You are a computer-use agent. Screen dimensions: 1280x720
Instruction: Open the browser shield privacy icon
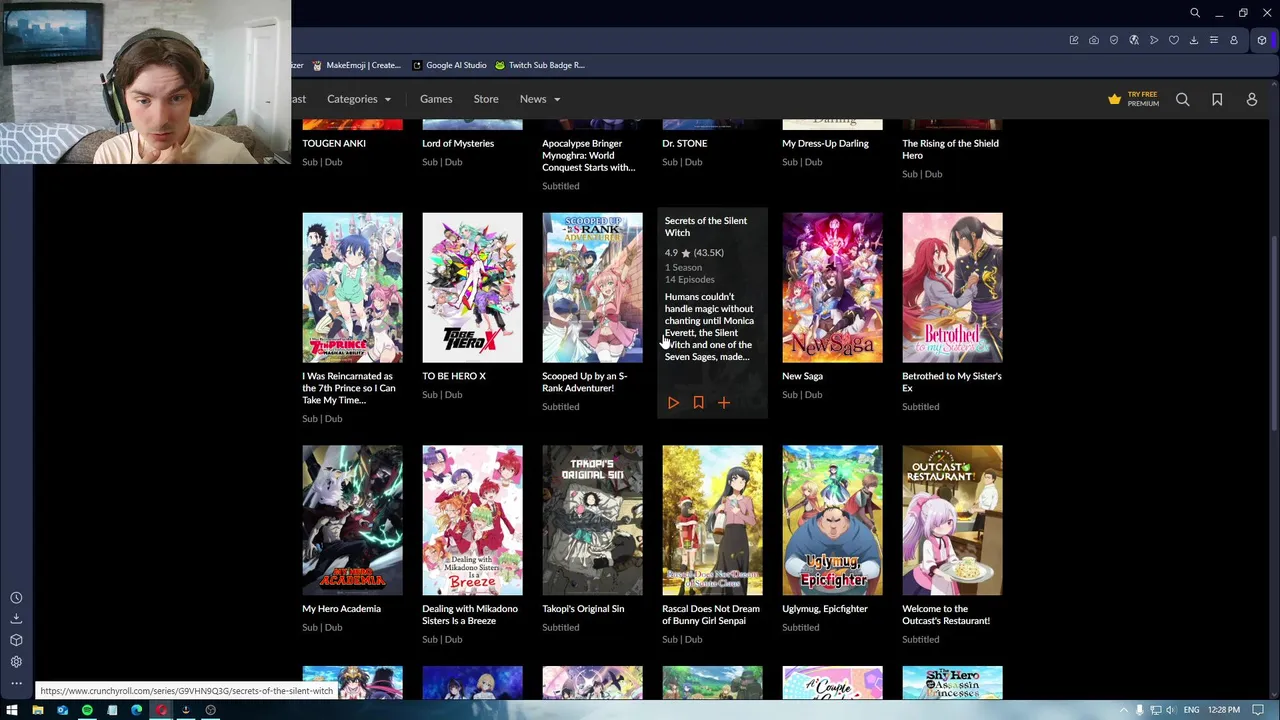(x=1114, y=40)
